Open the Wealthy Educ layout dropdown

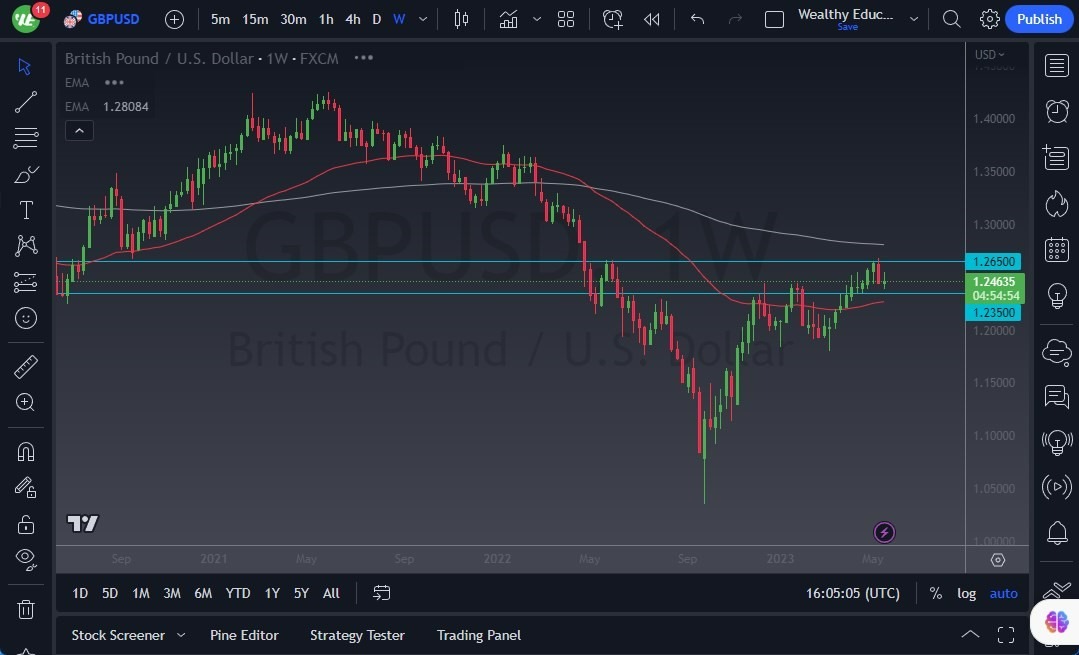[x=913, y=19]
